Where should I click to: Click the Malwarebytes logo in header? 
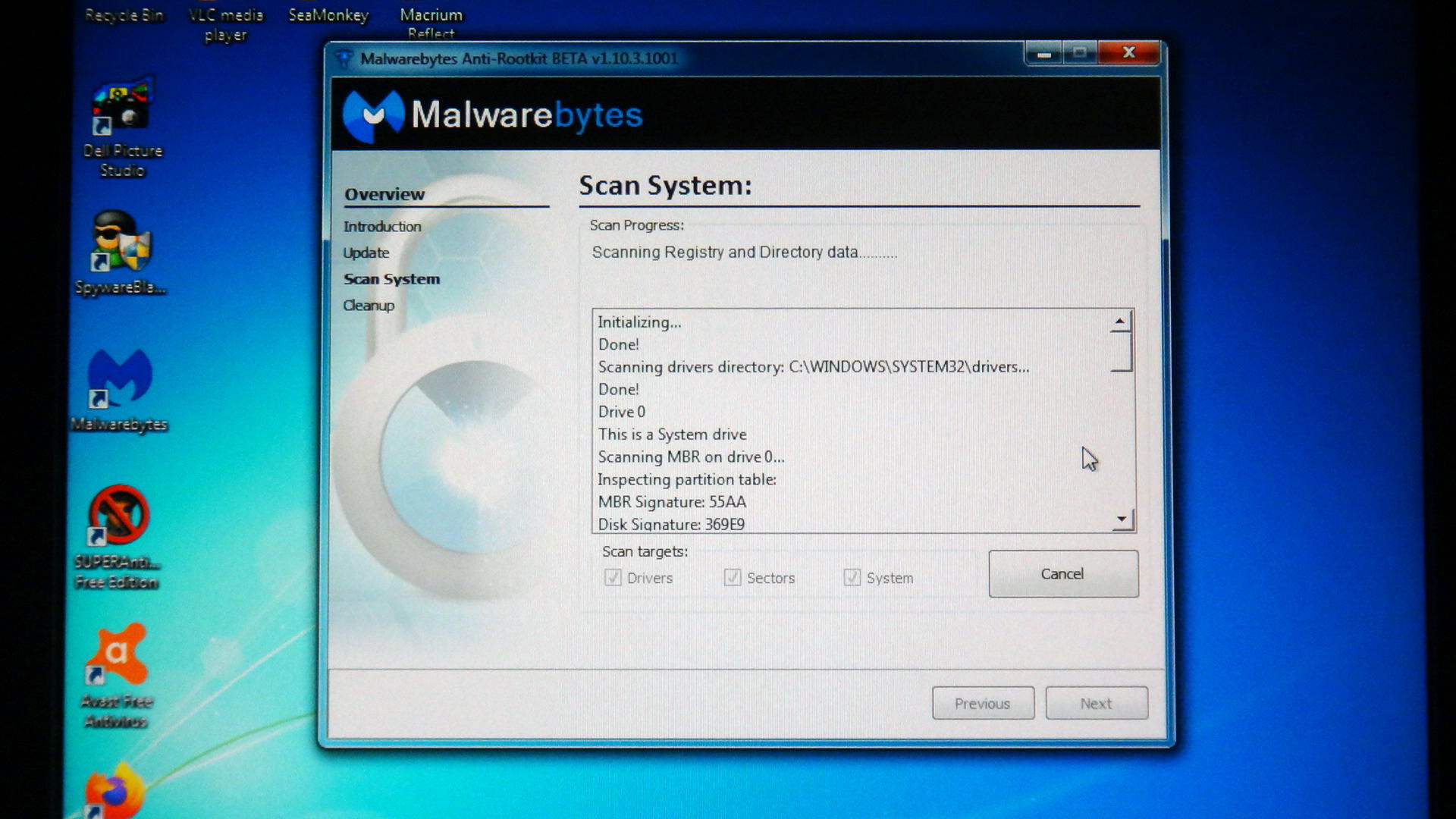493,115
